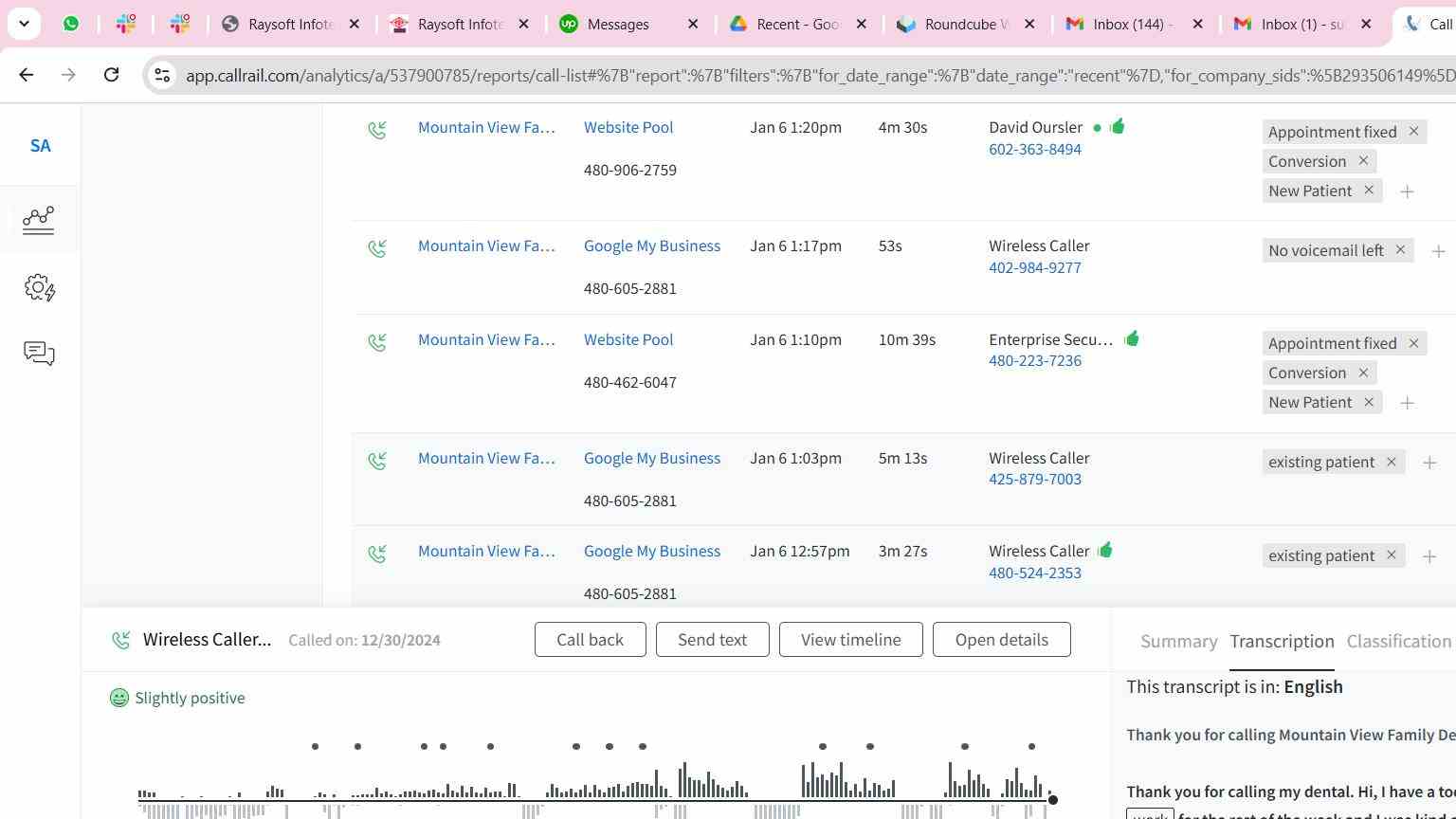Viewport: 1456px width, 819px height.
Task: Open the Analytics chart icon in sidebar
Action: [39, 220]
